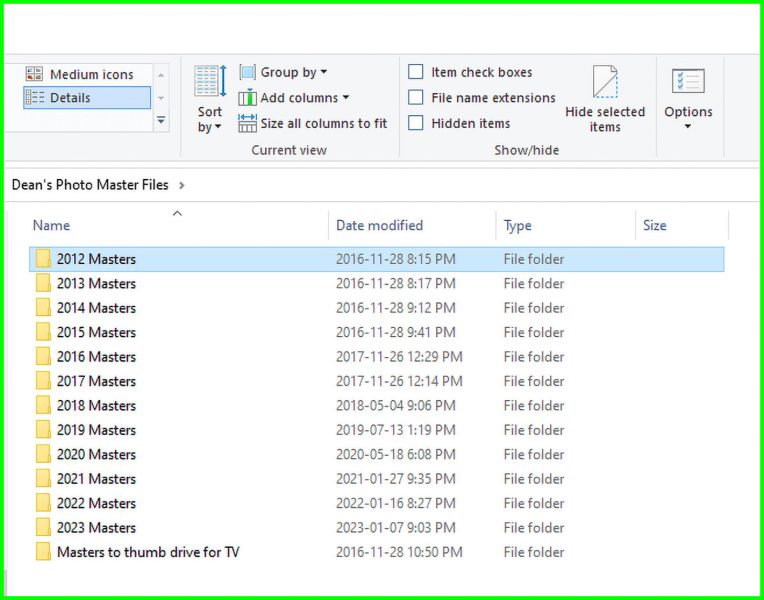The image size is (764, 600).
Task: Click the Sort by icon
Action: 210,82
